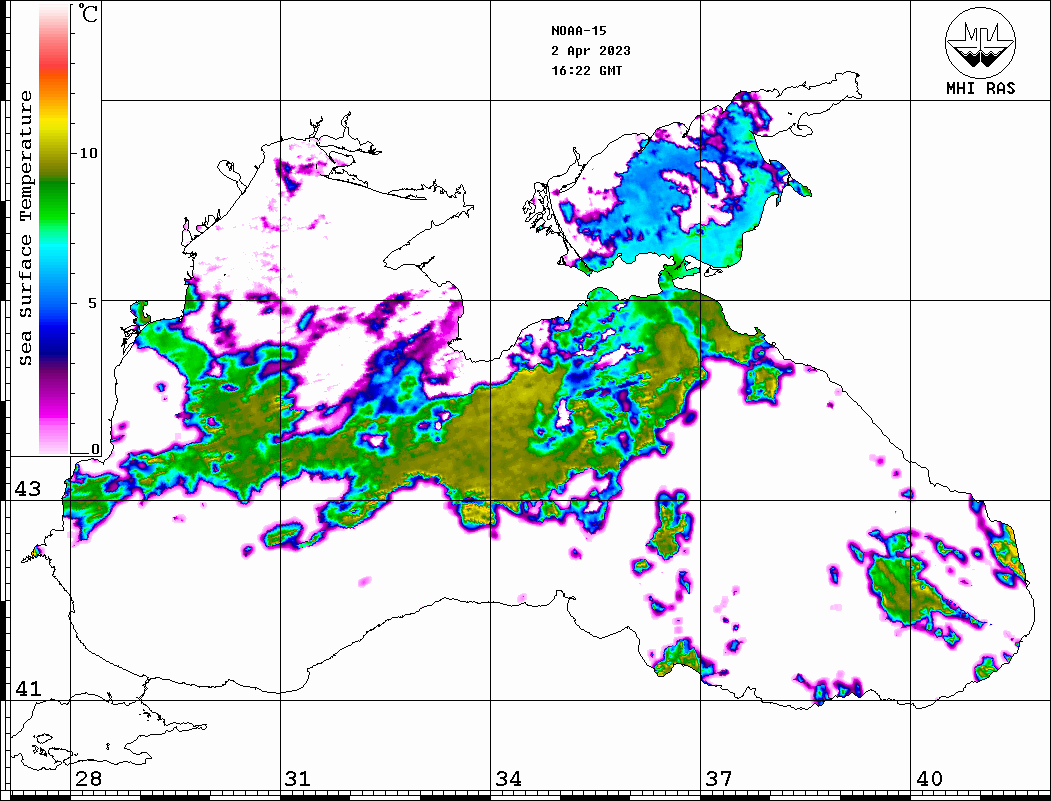Click longitude label '40'

929,779
